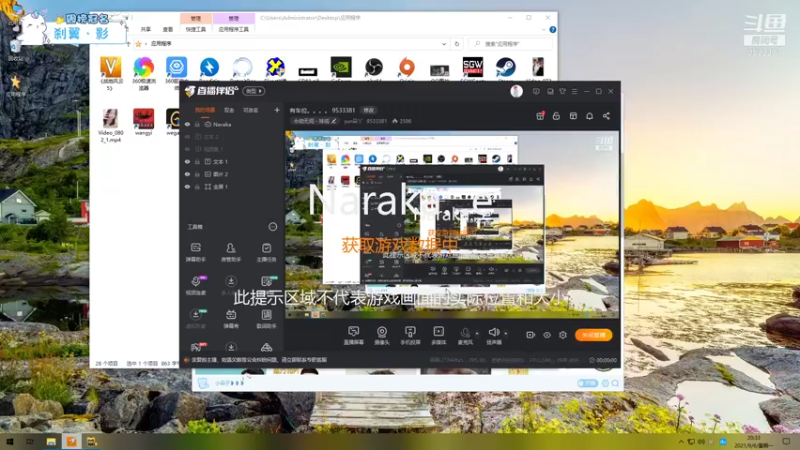
Task: Toggle visibility of the Naraka source
Action: click(187, 124)
